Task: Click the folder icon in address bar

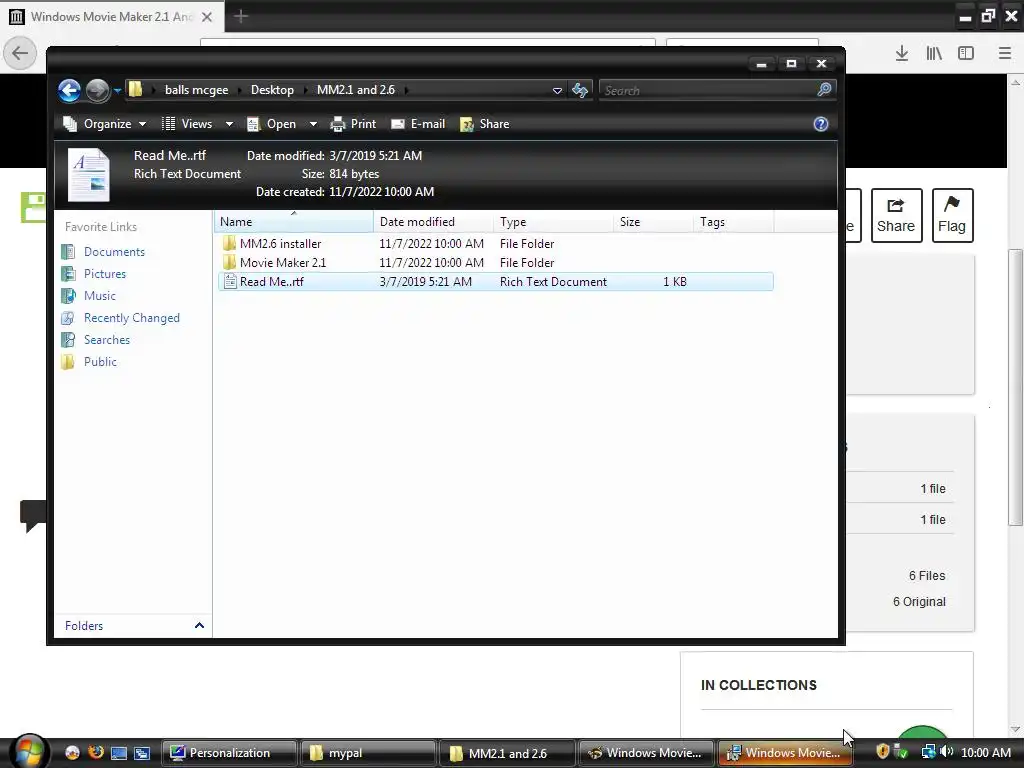Action: tap(135, 89)
